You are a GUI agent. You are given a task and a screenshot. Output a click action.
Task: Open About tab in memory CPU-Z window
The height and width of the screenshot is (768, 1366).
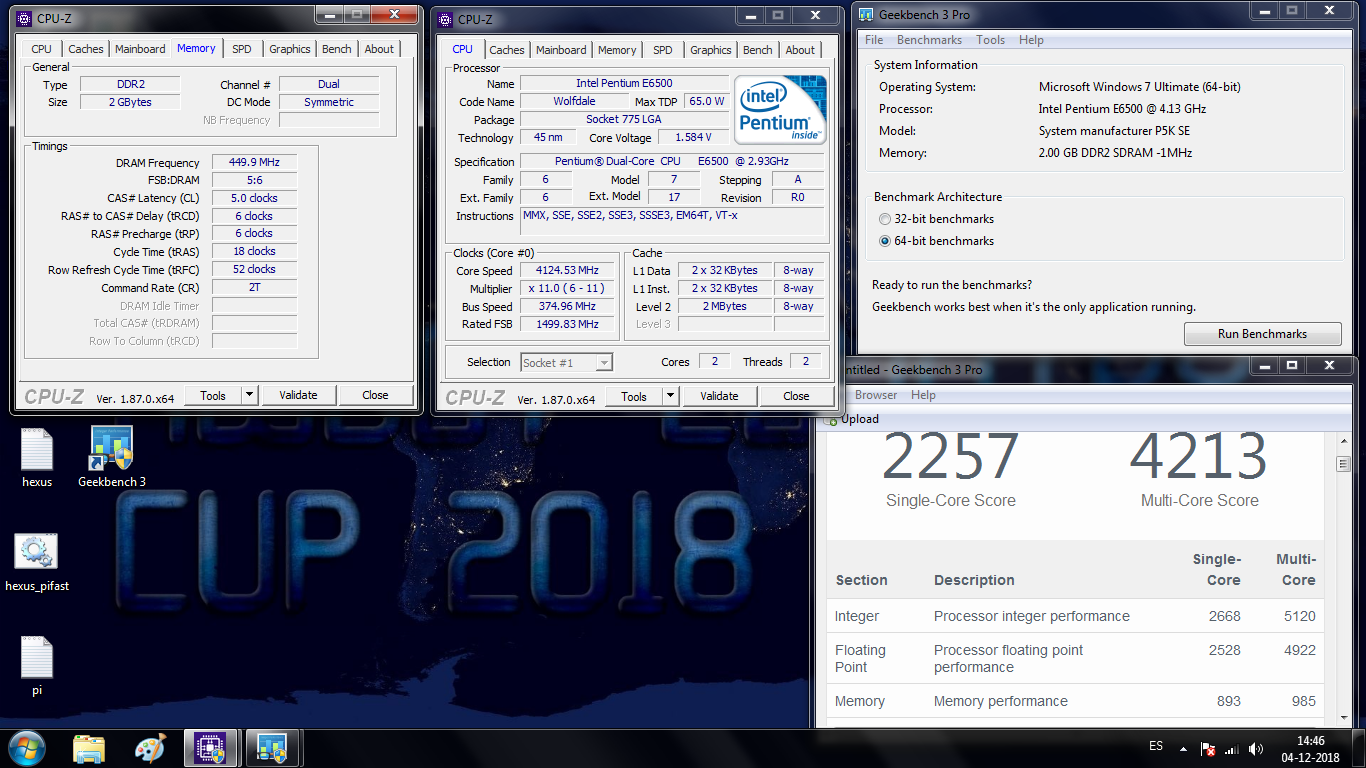point(379,49)
